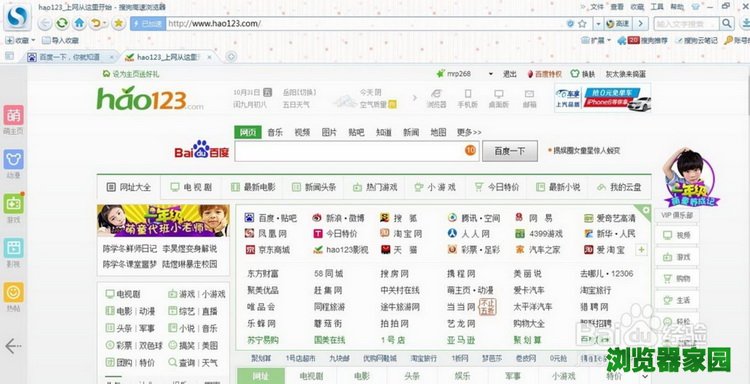Select 视频 search tab
750x384 pixels.
(x=302, y=132)
